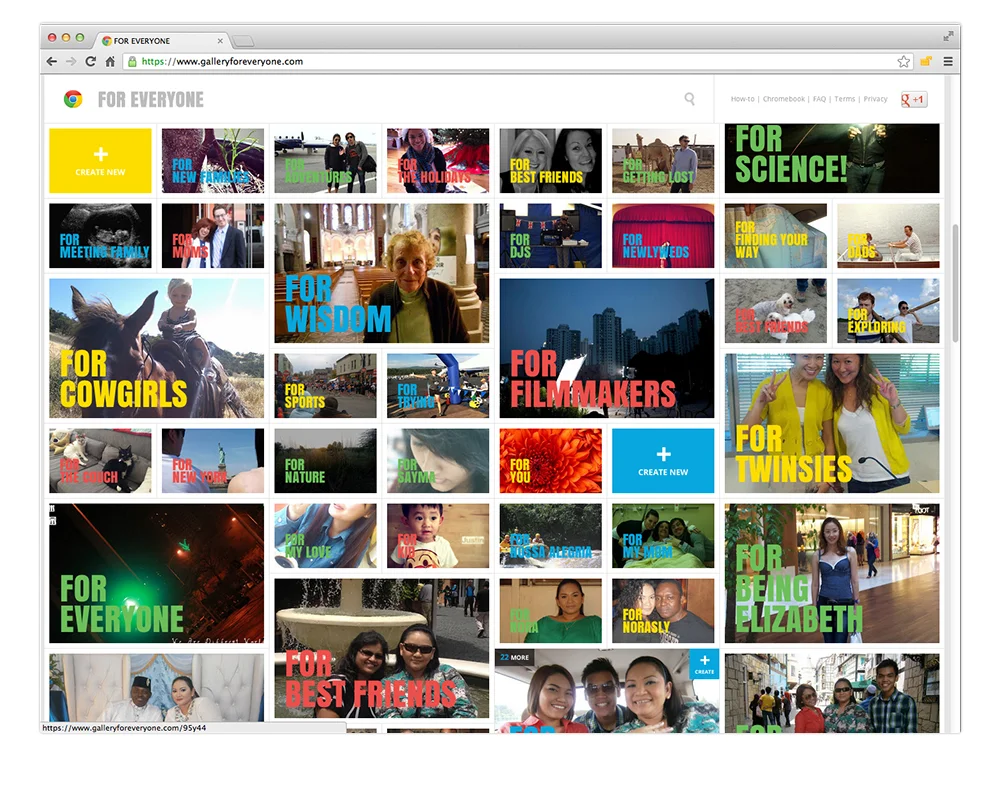This screenshot has height=789, width=1000.
Task: Go back using the browser back arrow
Action: pyautogui.click(x=52, y=62)
